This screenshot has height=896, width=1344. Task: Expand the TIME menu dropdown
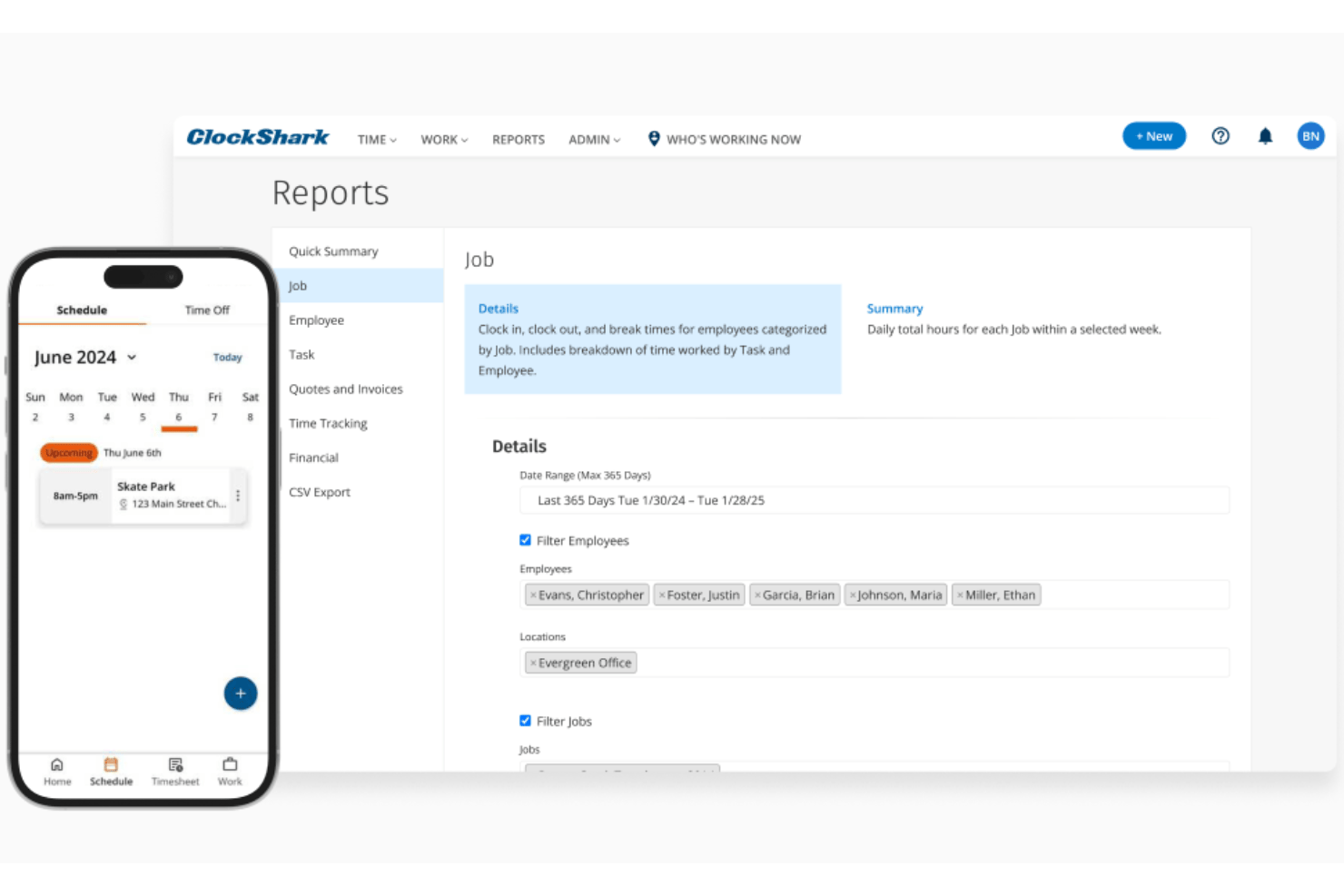[x=377, y=140]
